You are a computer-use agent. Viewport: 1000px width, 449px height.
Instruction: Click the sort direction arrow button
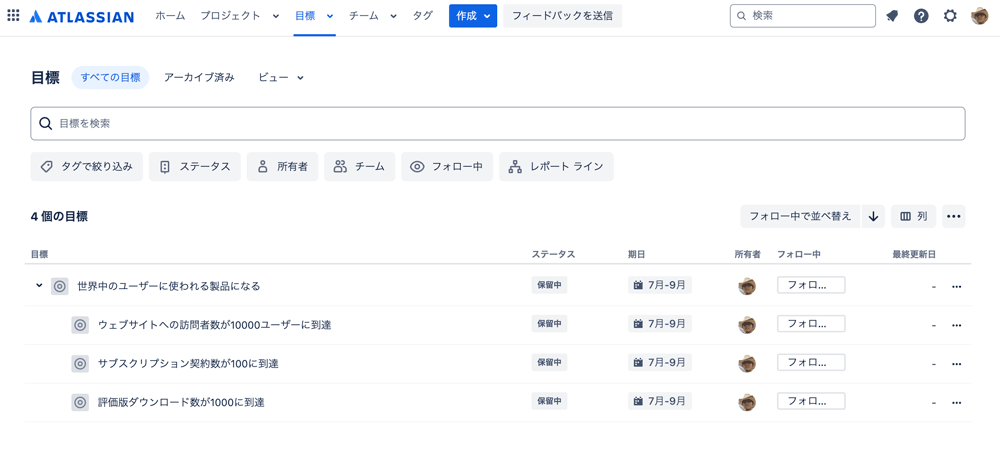[x=874, y=216]
